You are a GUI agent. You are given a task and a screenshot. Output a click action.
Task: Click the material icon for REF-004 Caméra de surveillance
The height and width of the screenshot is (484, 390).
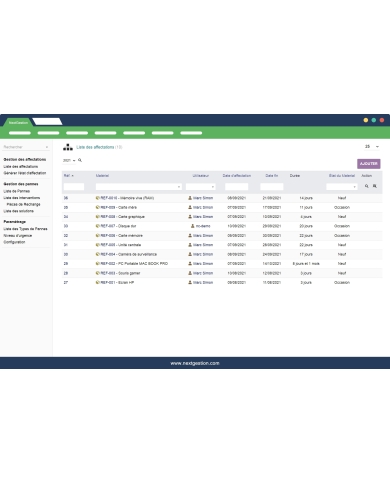(98, 254)
